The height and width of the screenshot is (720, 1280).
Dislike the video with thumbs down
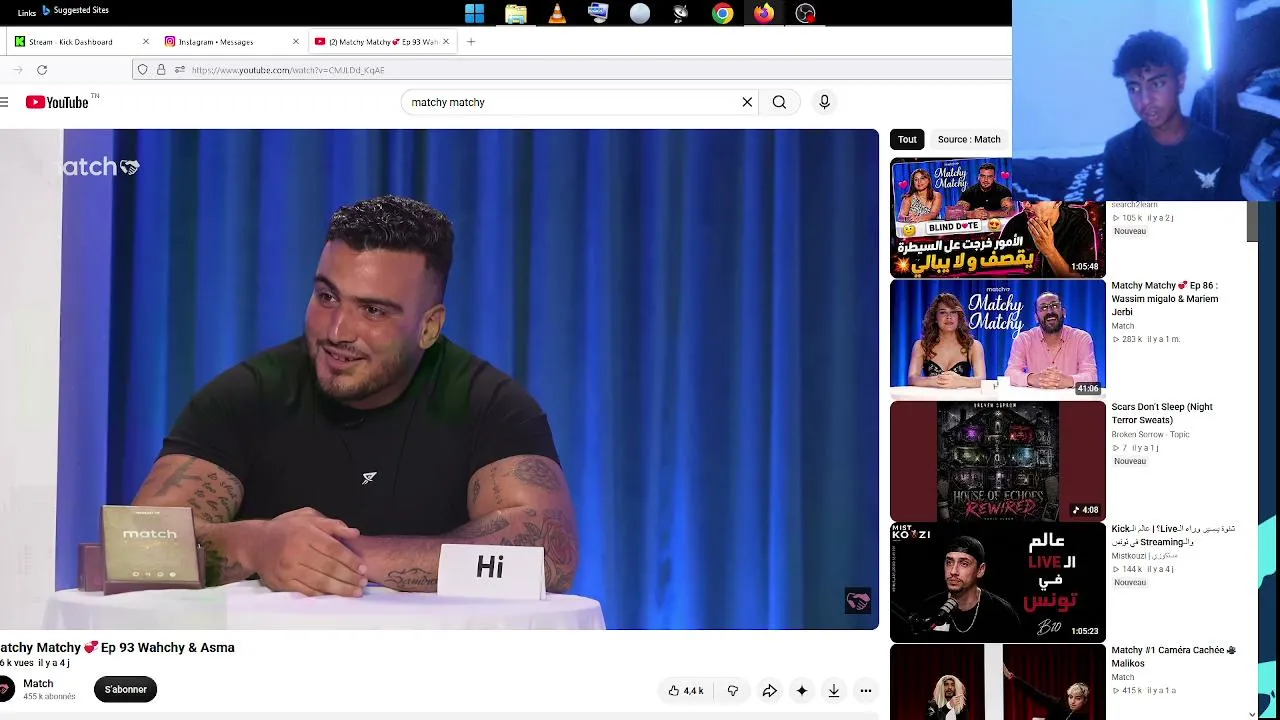(x=733, y=690)
